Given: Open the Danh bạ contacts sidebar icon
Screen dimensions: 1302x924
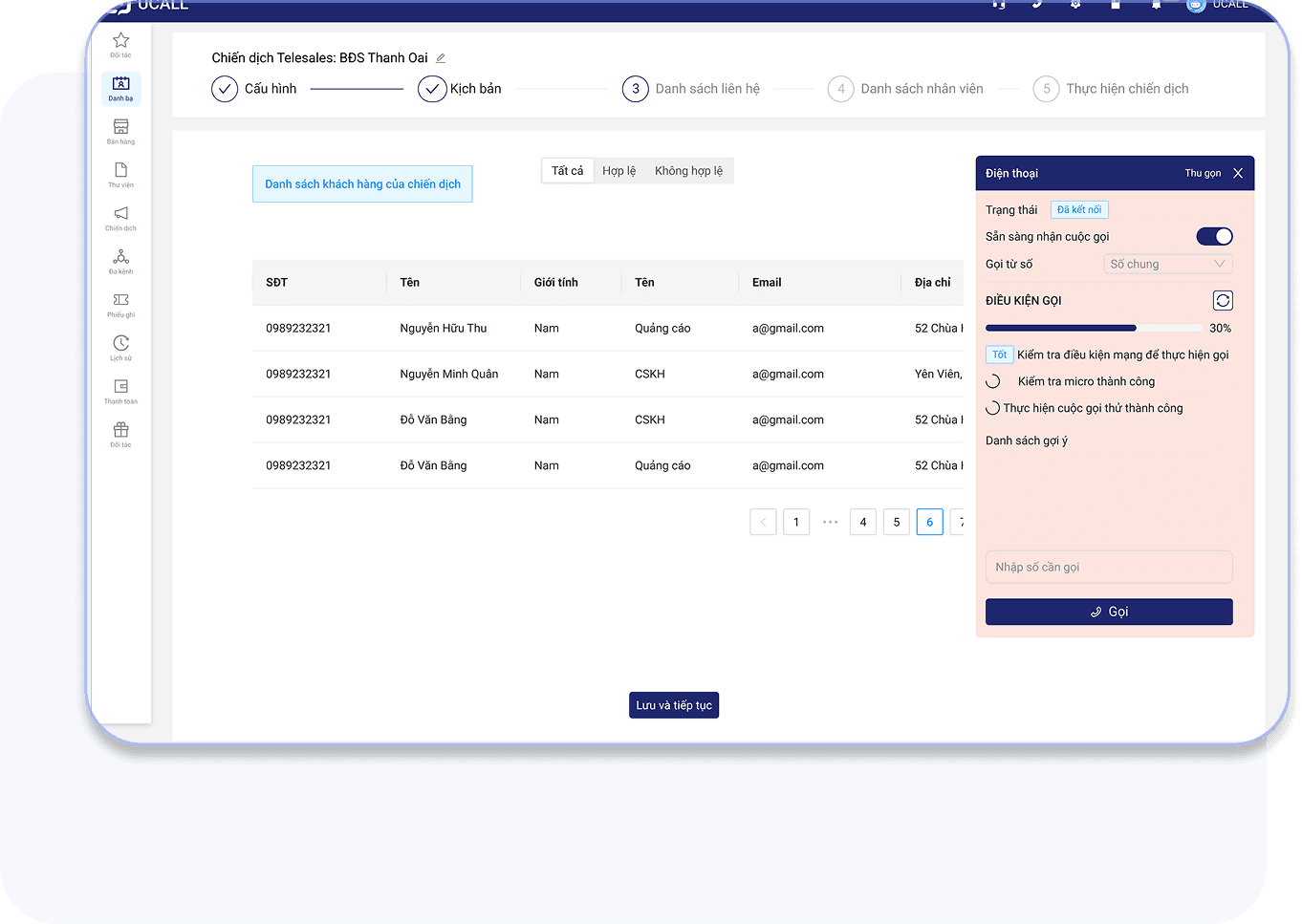Looking at the screenshot, I should 120,88.
